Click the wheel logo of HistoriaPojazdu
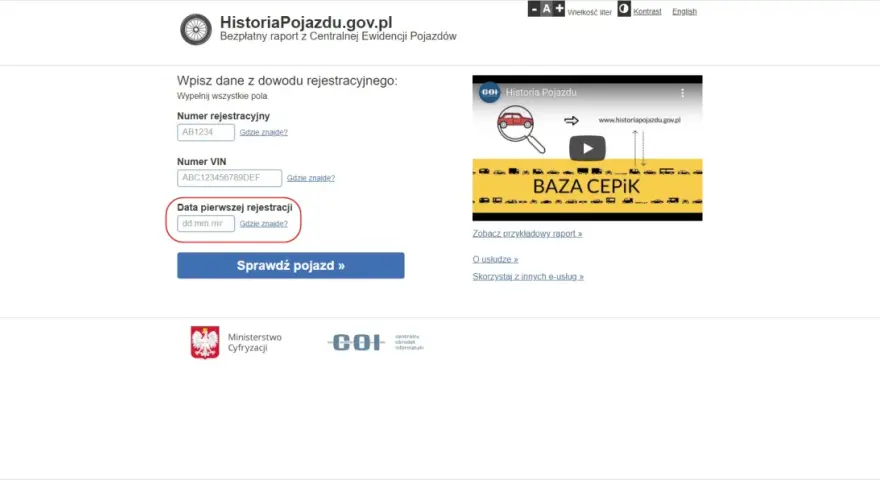Viewport: 880px width, 480px height. tap(196, 29)
